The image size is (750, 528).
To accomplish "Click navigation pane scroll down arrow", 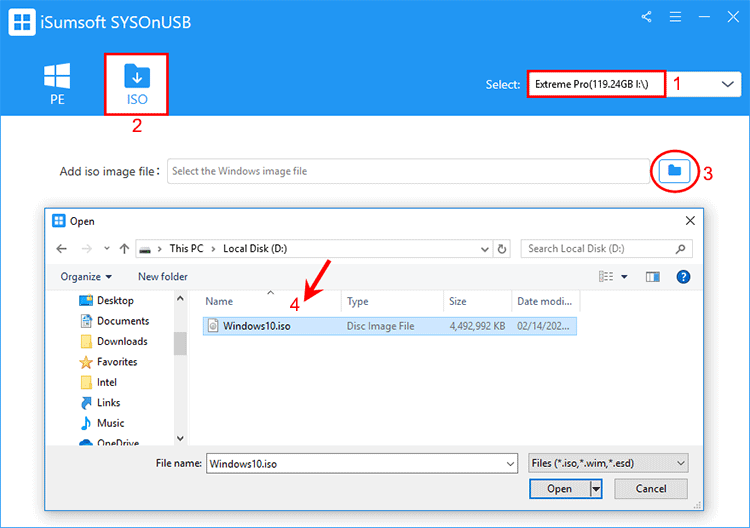I will click(180, 438).
